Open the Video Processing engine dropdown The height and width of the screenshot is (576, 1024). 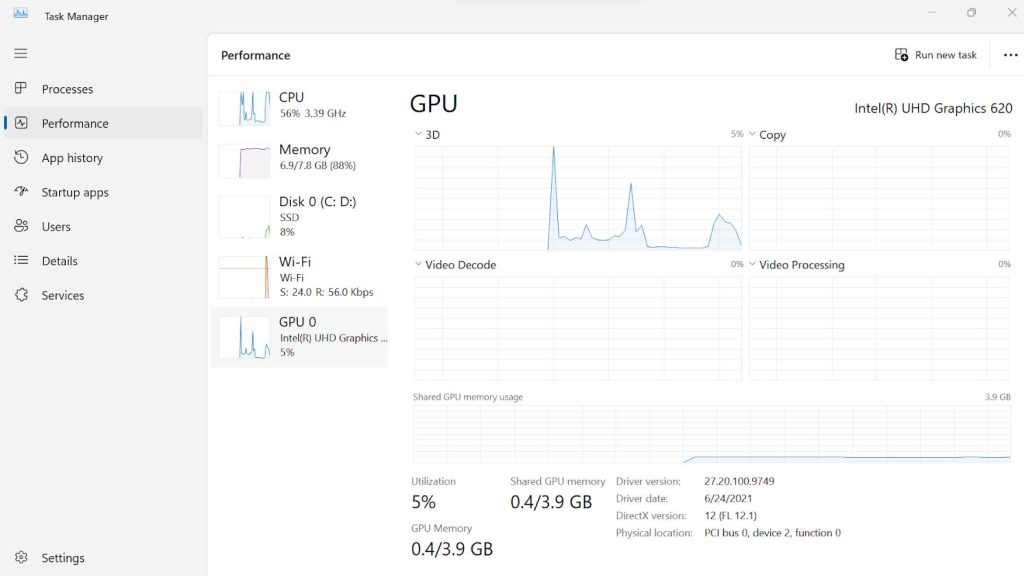752,264
